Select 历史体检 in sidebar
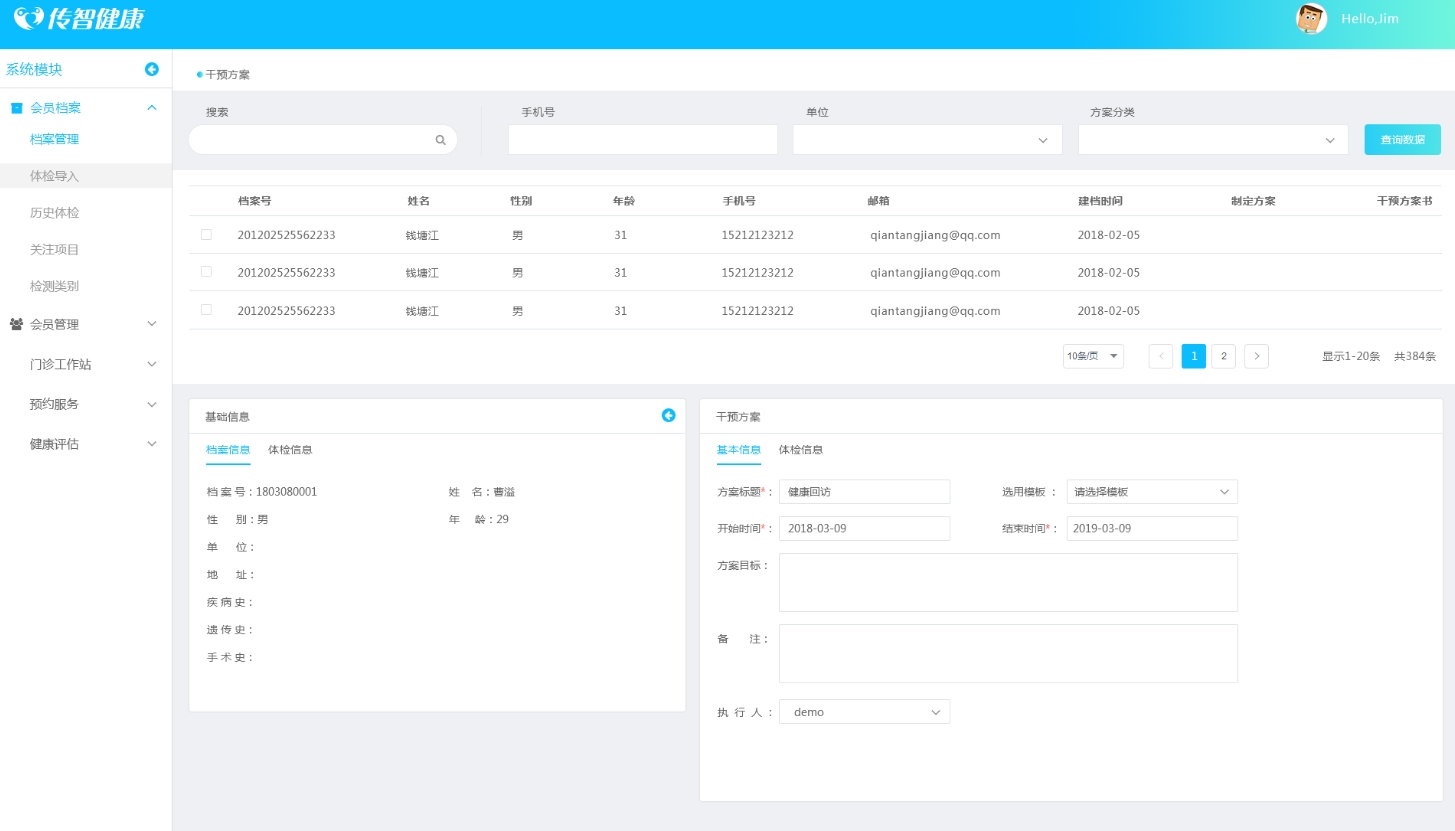This screenshot has height=831, width=1455. point(54,213)
